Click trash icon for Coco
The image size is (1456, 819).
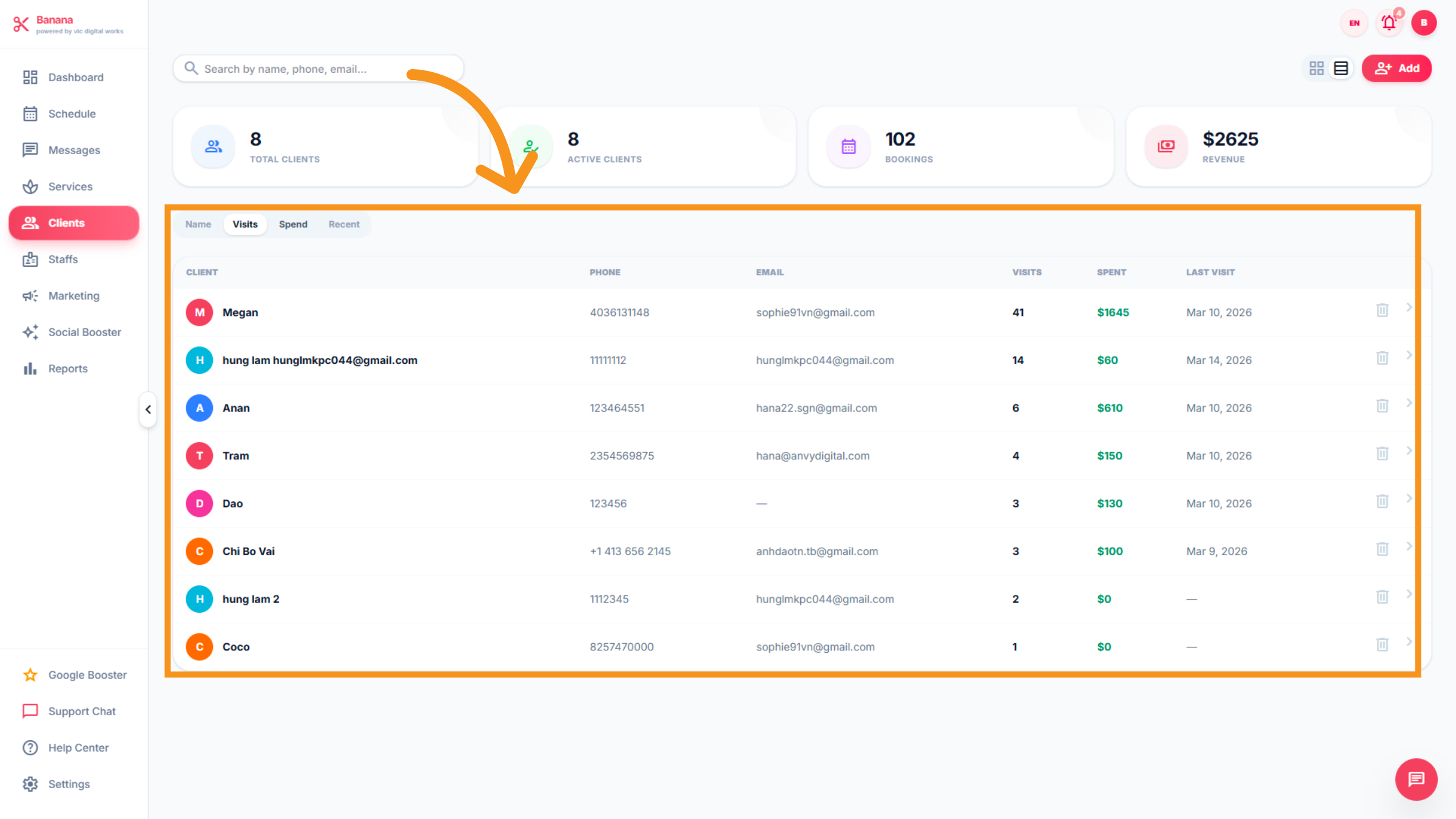pyautogui.click(x=1382, y=644)
